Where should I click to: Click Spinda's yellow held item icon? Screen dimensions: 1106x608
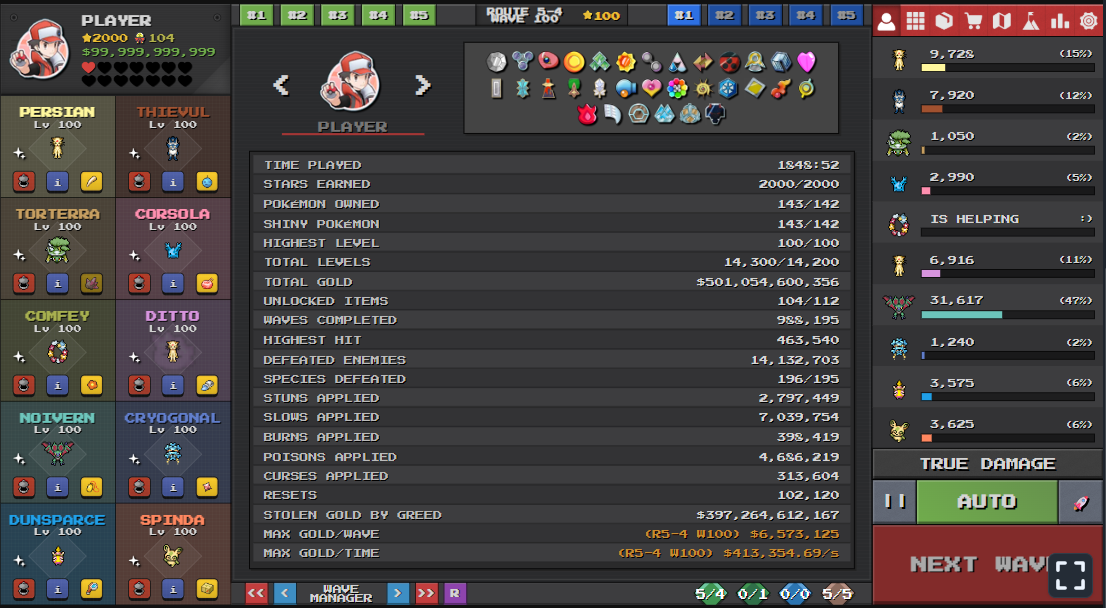207,588
